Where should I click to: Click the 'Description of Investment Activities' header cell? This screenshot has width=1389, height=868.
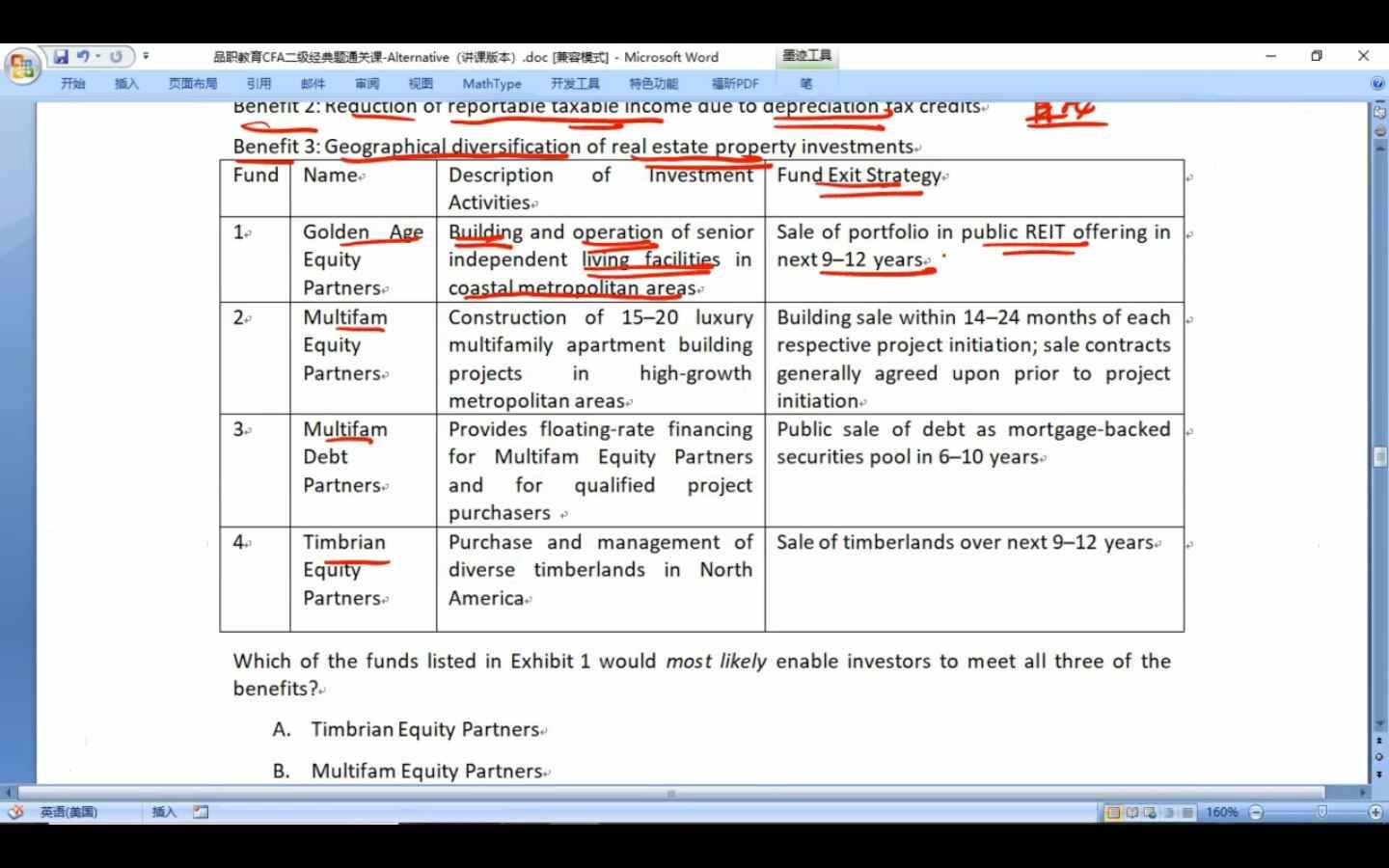pos(601,188)
